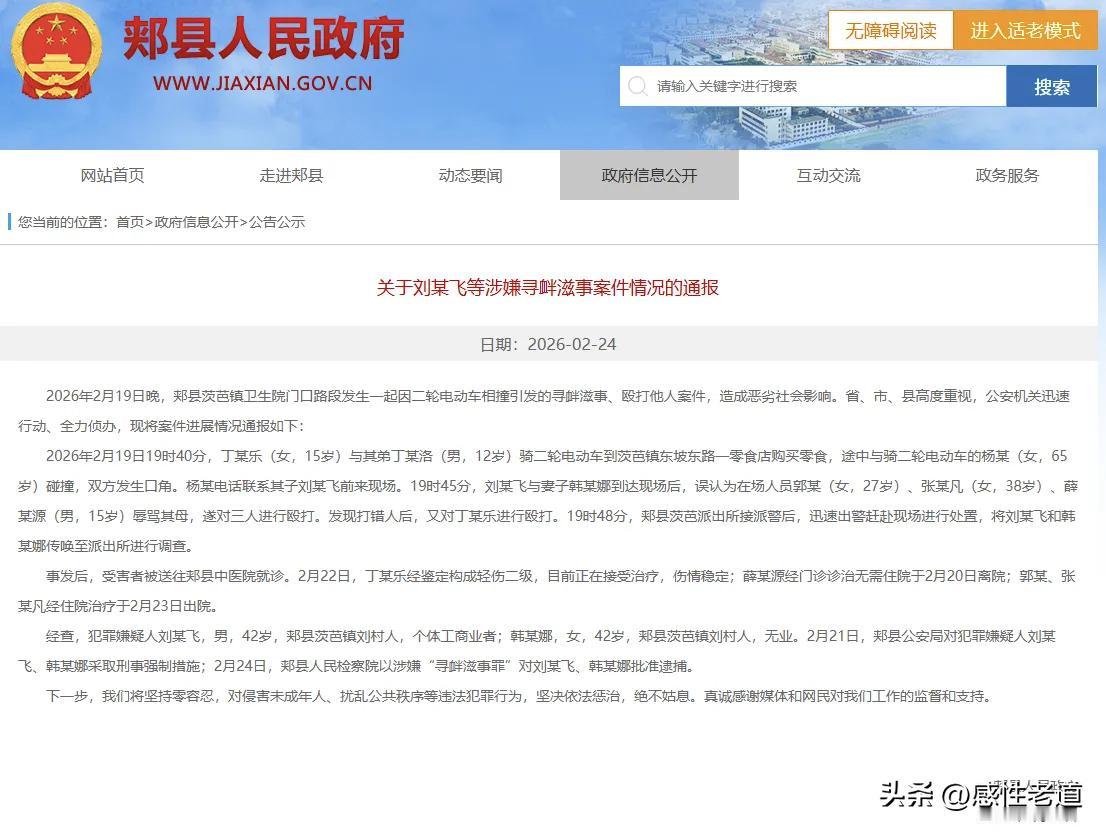Screen dimensions: 1106x832
Task: Click the 您当前的位置 label
Action: [x=64, y=222]
